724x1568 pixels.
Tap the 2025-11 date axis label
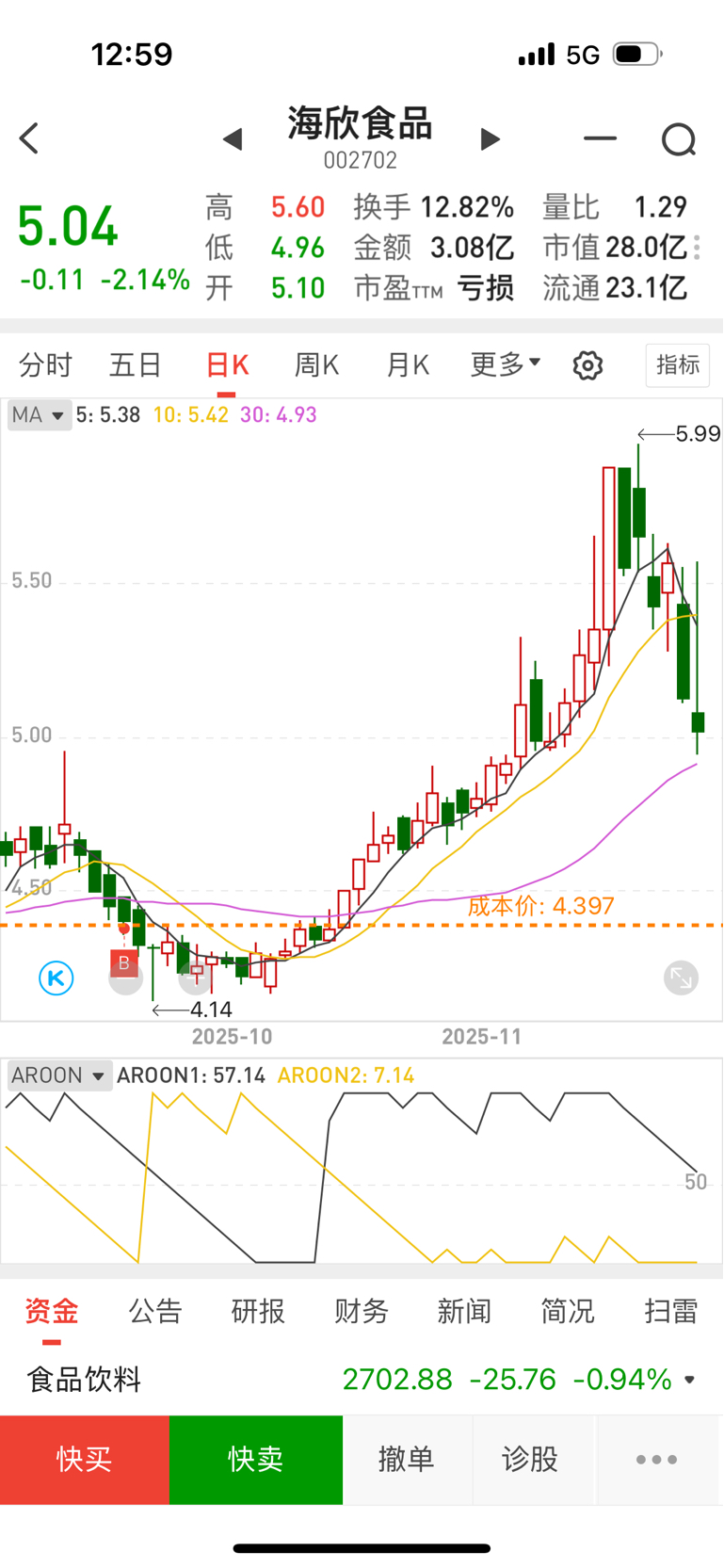click(x=481, y=1037)
